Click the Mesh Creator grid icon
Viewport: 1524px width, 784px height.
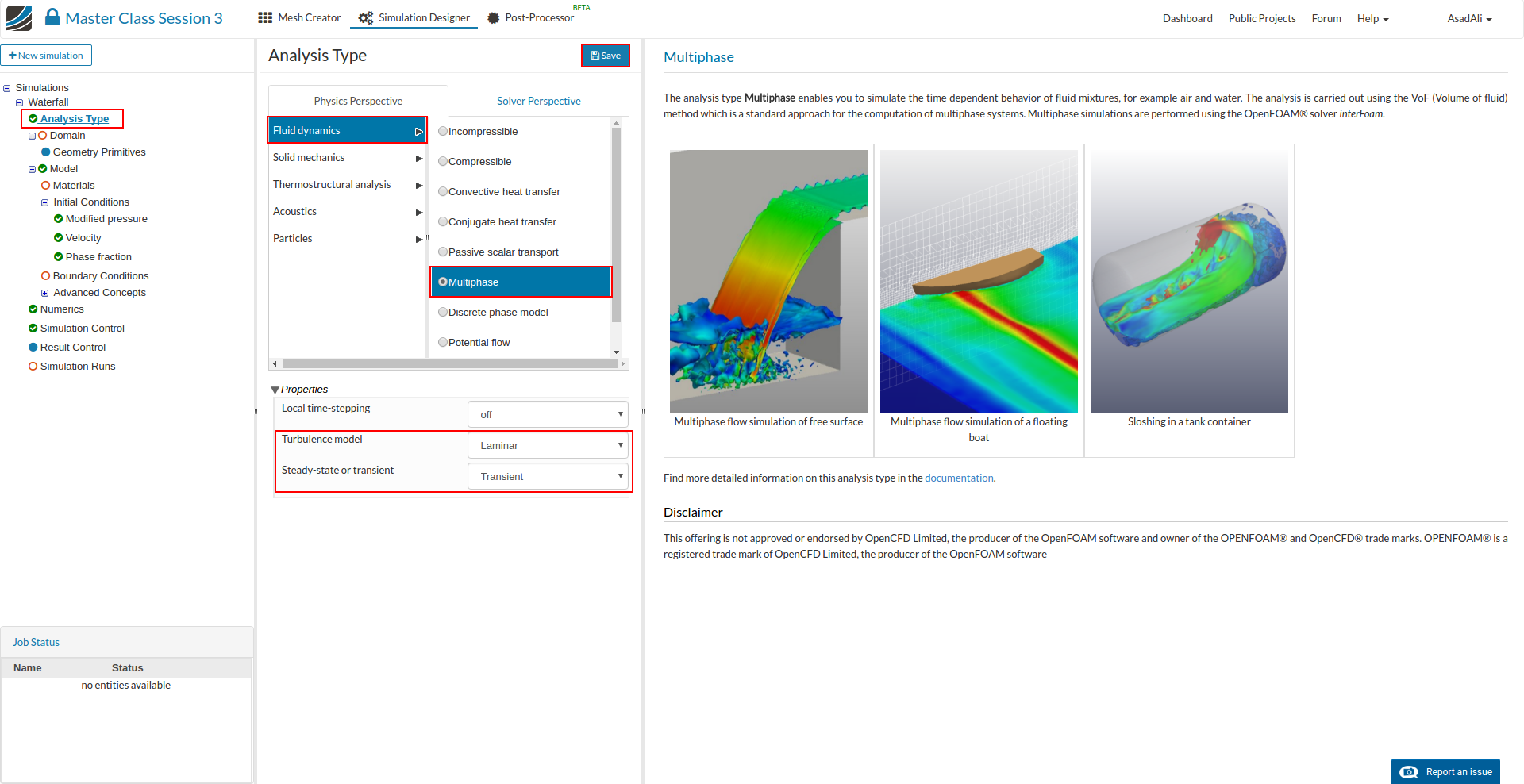(265, 17)
